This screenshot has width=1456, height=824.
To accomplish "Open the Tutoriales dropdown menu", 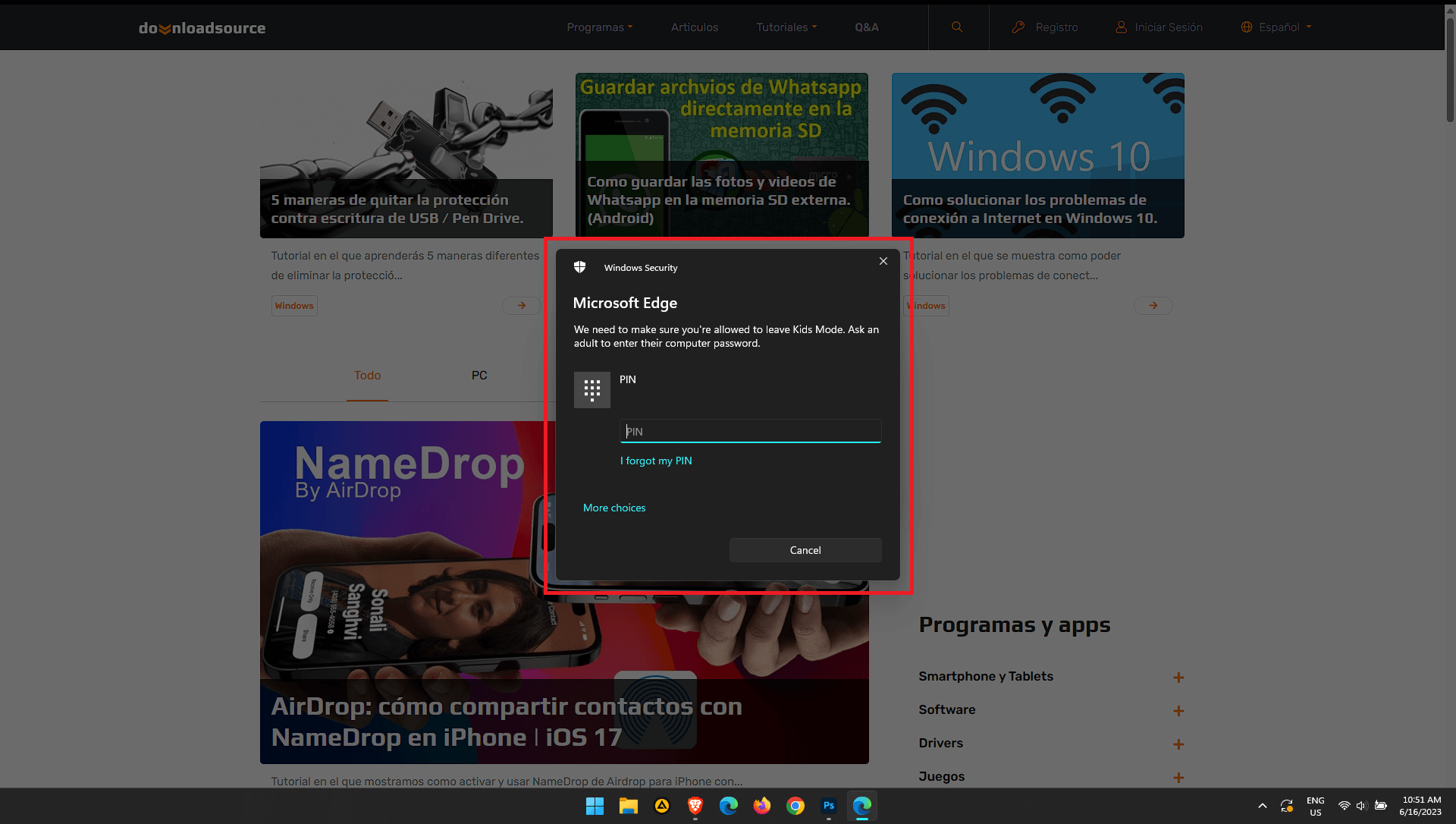I will pyautogui.click(x=786, y=27).
